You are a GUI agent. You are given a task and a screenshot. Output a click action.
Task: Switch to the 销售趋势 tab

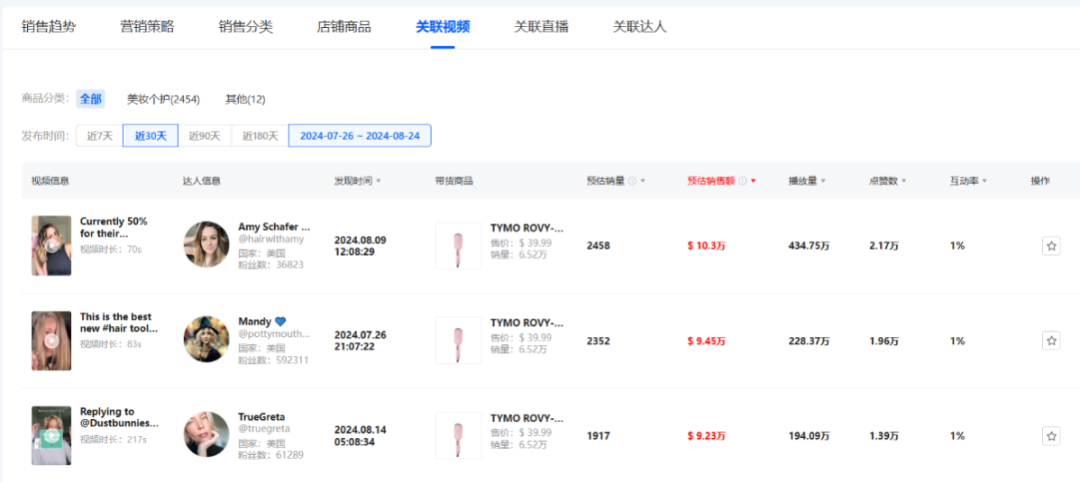pyautogui.click(x=49, y=27)
